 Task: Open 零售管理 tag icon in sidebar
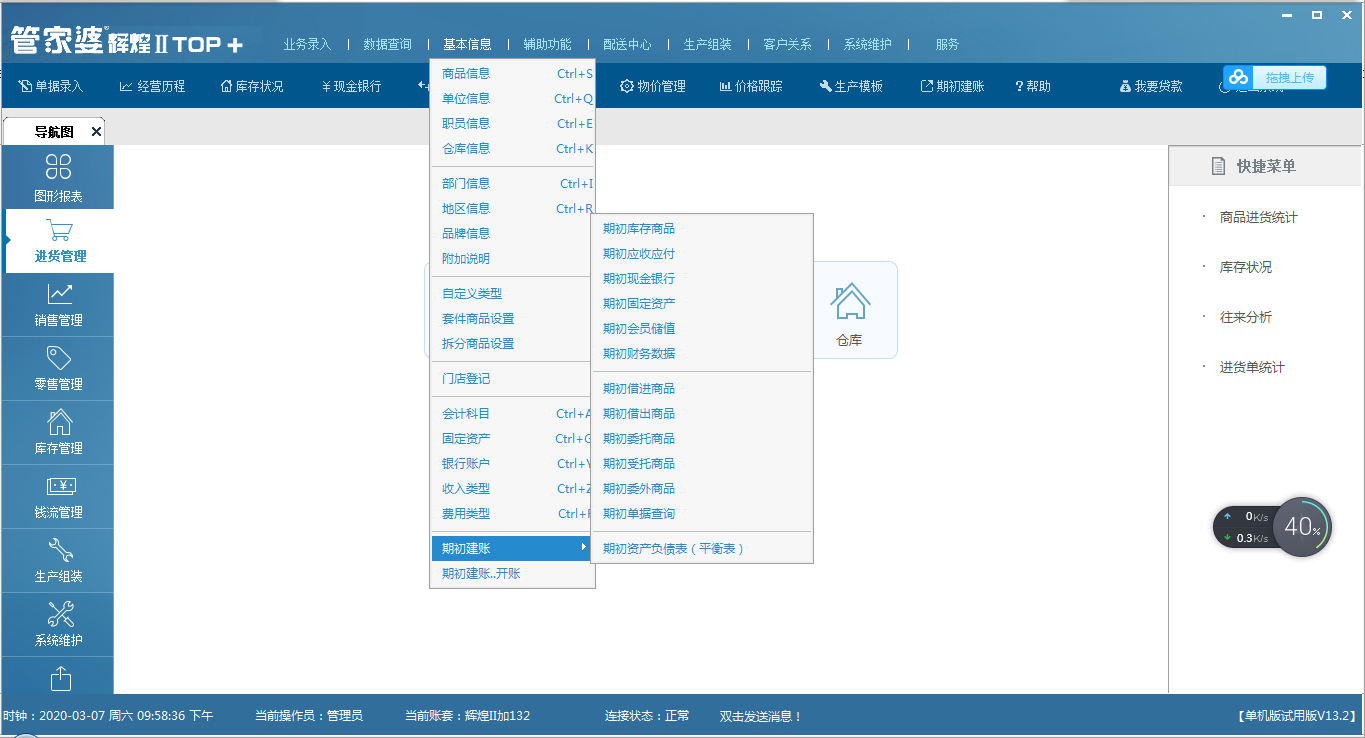(x=58, y=358)
